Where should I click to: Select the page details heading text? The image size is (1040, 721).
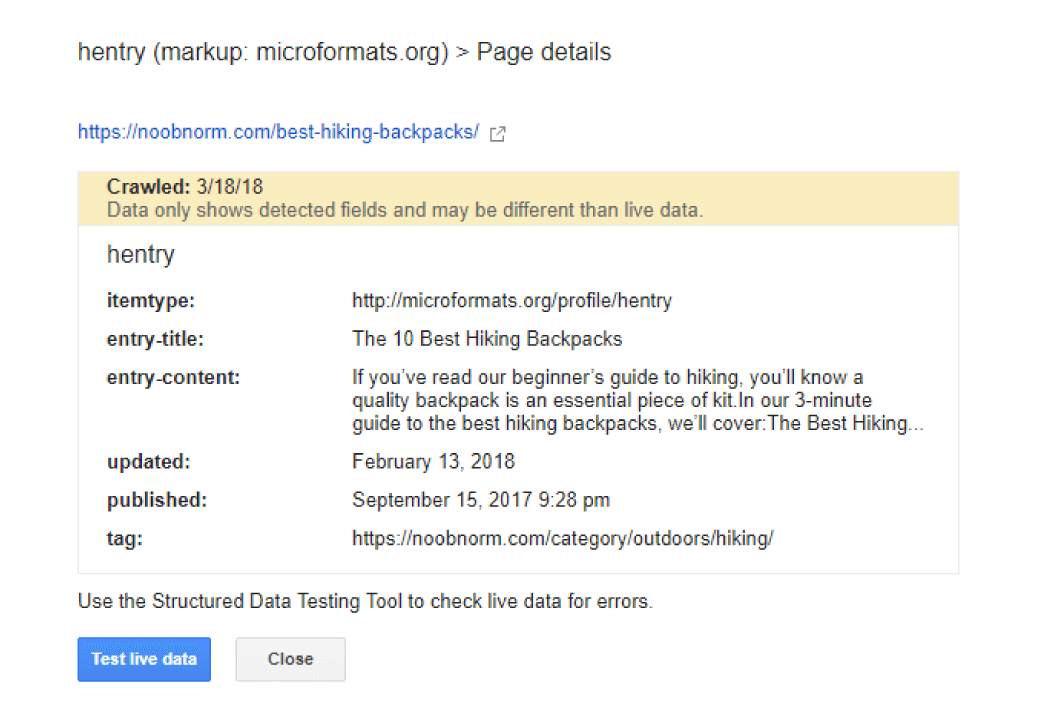tap(344, 52)
